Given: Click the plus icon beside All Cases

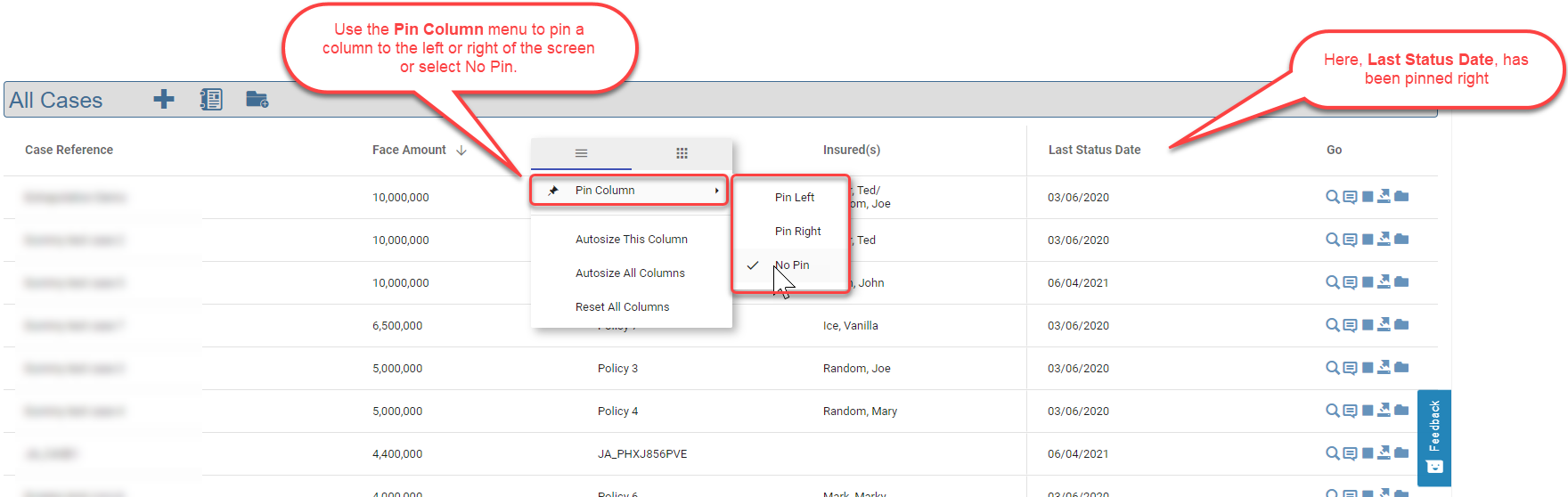Looking at the screenshot, I should (164, 99).
